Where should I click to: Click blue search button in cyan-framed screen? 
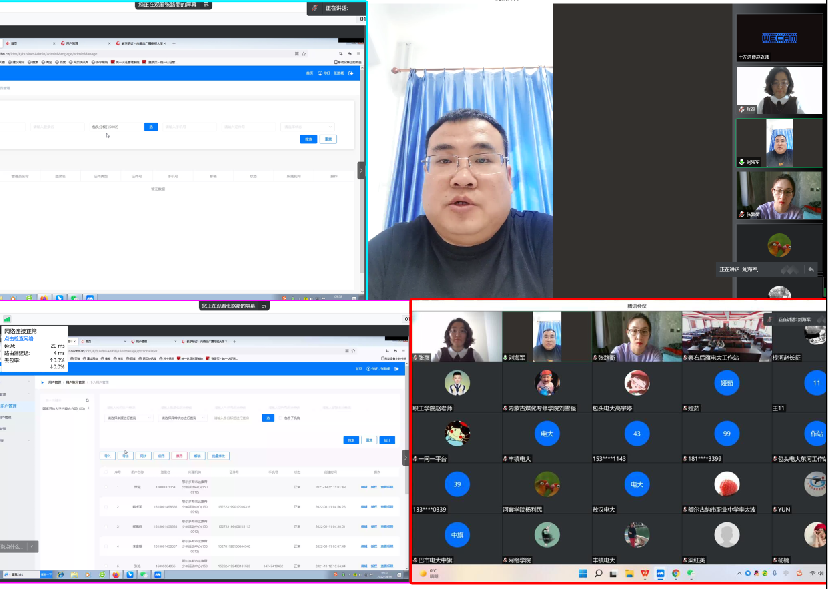(x=308, y=139)
